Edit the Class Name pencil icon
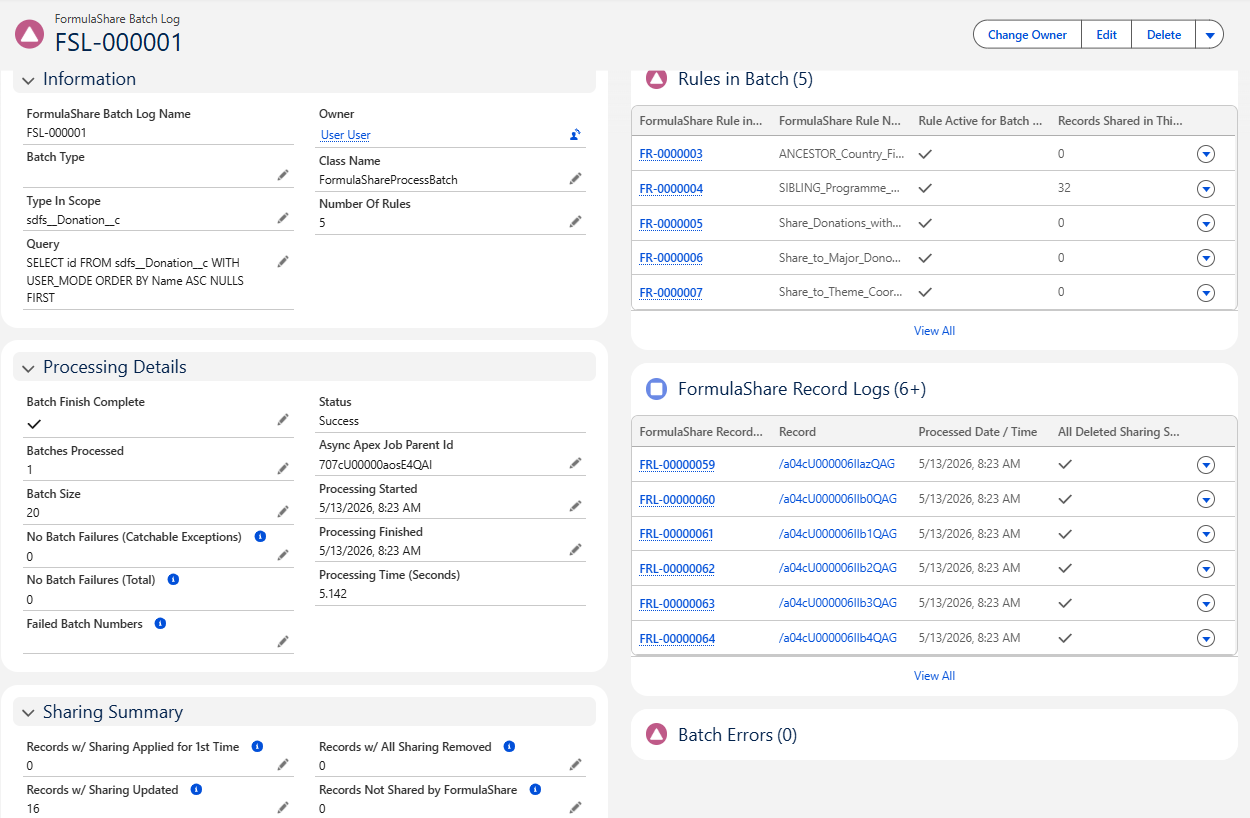Viewport: 1250px width, 818px height. point(575,178)
